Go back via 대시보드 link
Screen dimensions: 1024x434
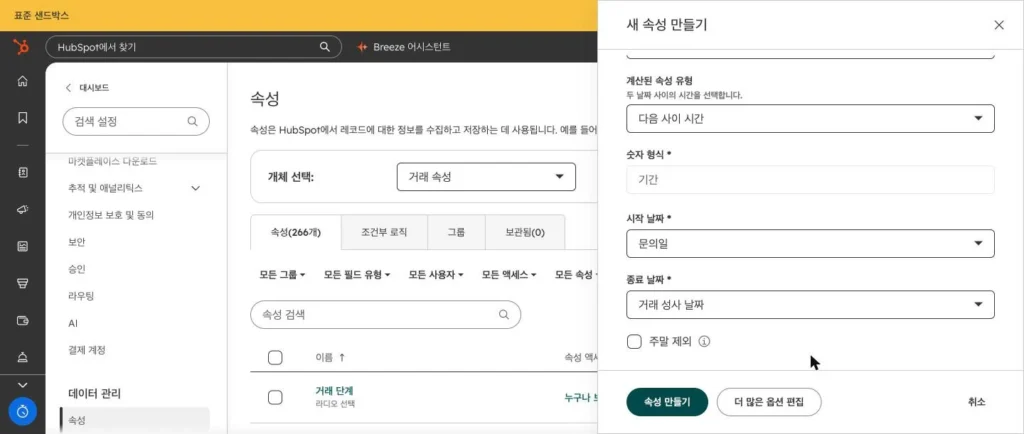(94, 88)
